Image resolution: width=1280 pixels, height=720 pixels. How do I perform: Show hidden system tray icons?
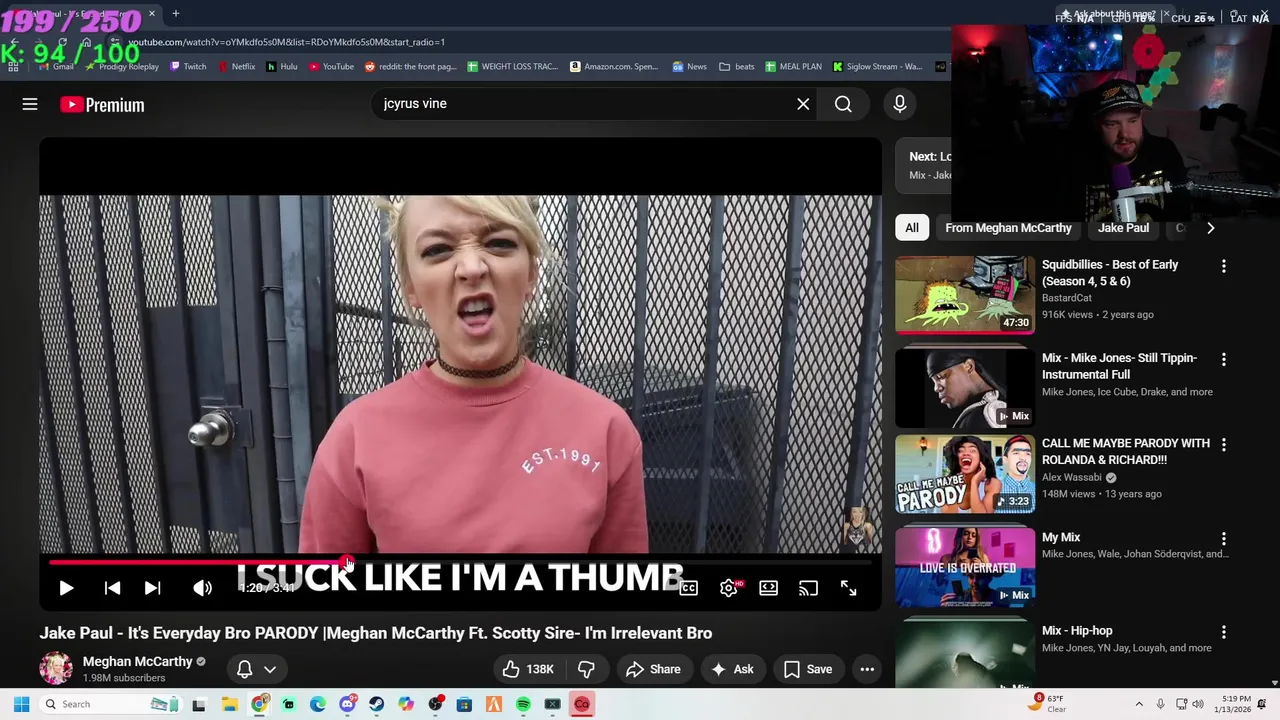point(1138,704)
